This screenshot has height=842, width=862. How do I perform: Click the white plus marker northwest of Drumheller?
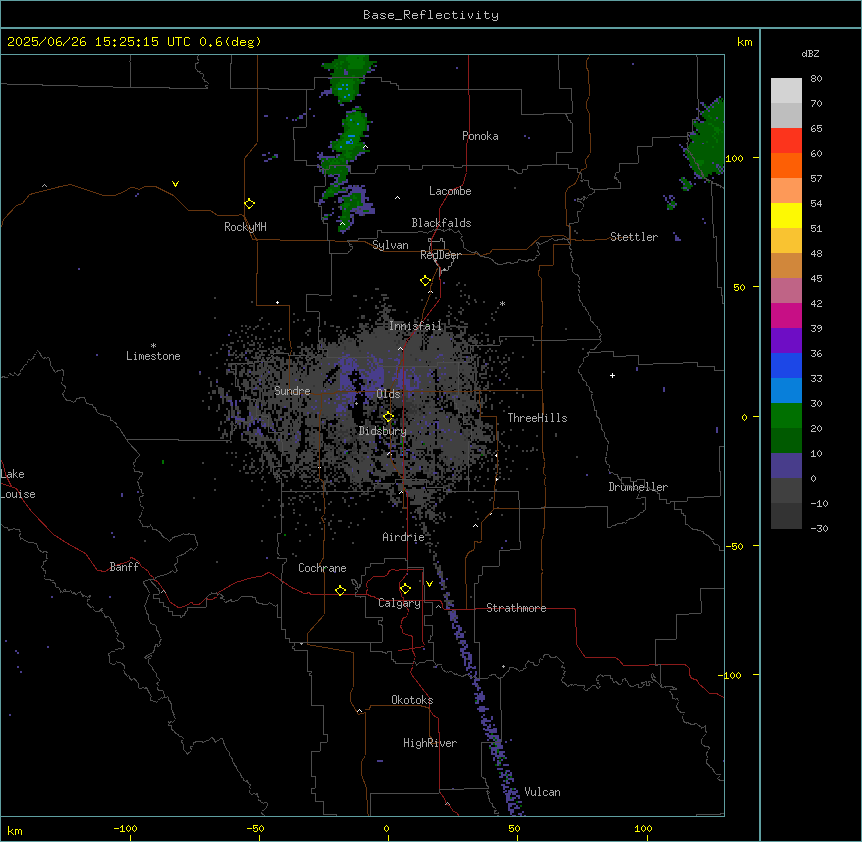612,375
